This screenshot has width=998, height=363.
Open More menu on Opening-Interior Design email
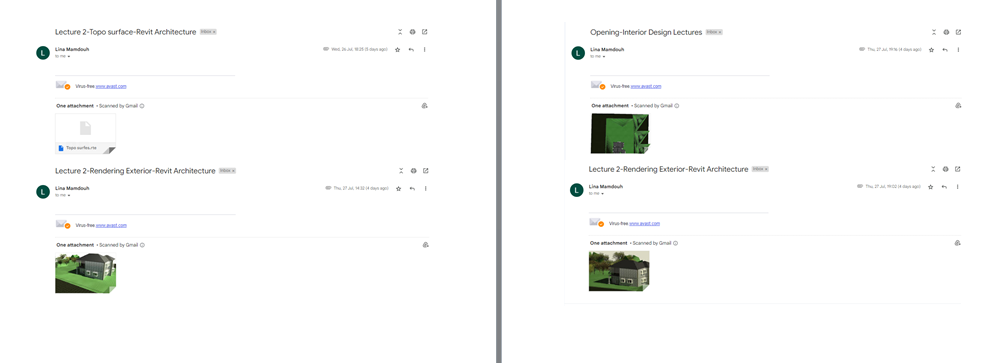(x=958, y=49)
